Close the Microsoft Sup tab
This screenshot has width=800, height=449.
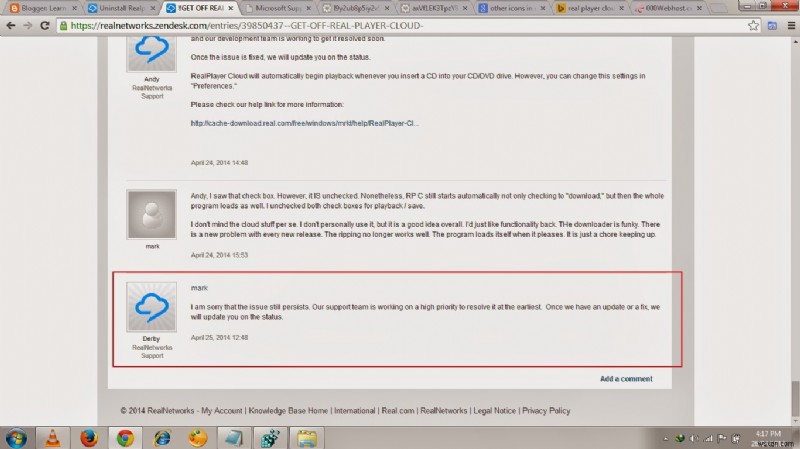pos(309,8)
